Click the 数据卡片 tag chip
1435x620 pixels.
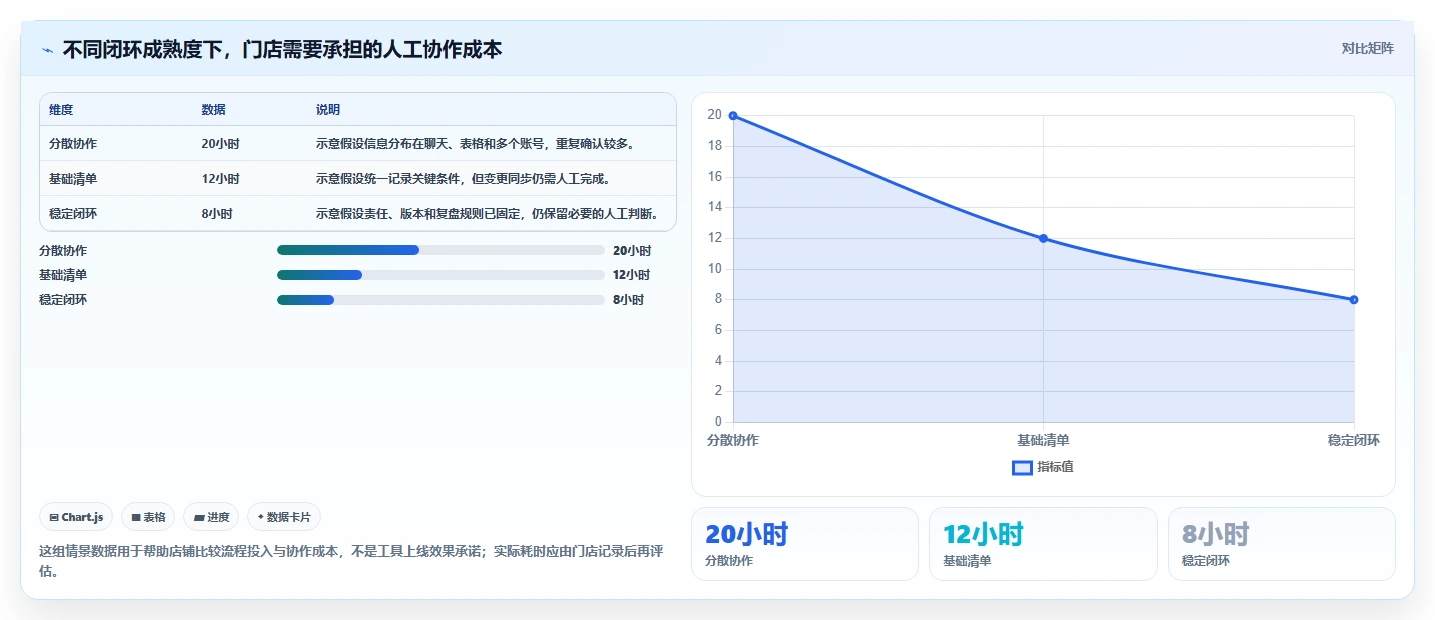pyautogui.click(x=284, y=517)
